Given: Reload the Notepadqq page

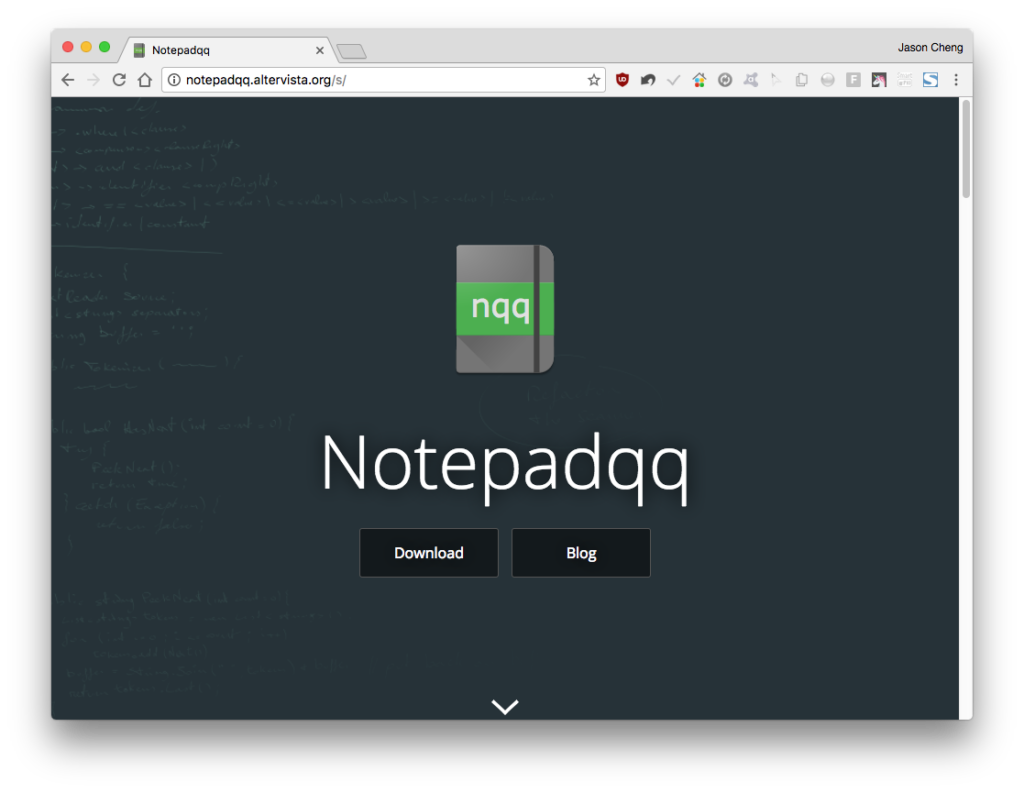Looking at the screenshot, I should pos(119,80).
